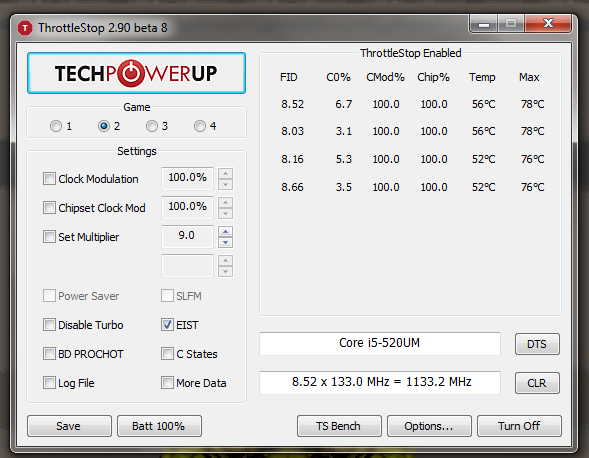Increase Chipset Clock Mod with up arrow
589x458 pixels.
point(225,203)
